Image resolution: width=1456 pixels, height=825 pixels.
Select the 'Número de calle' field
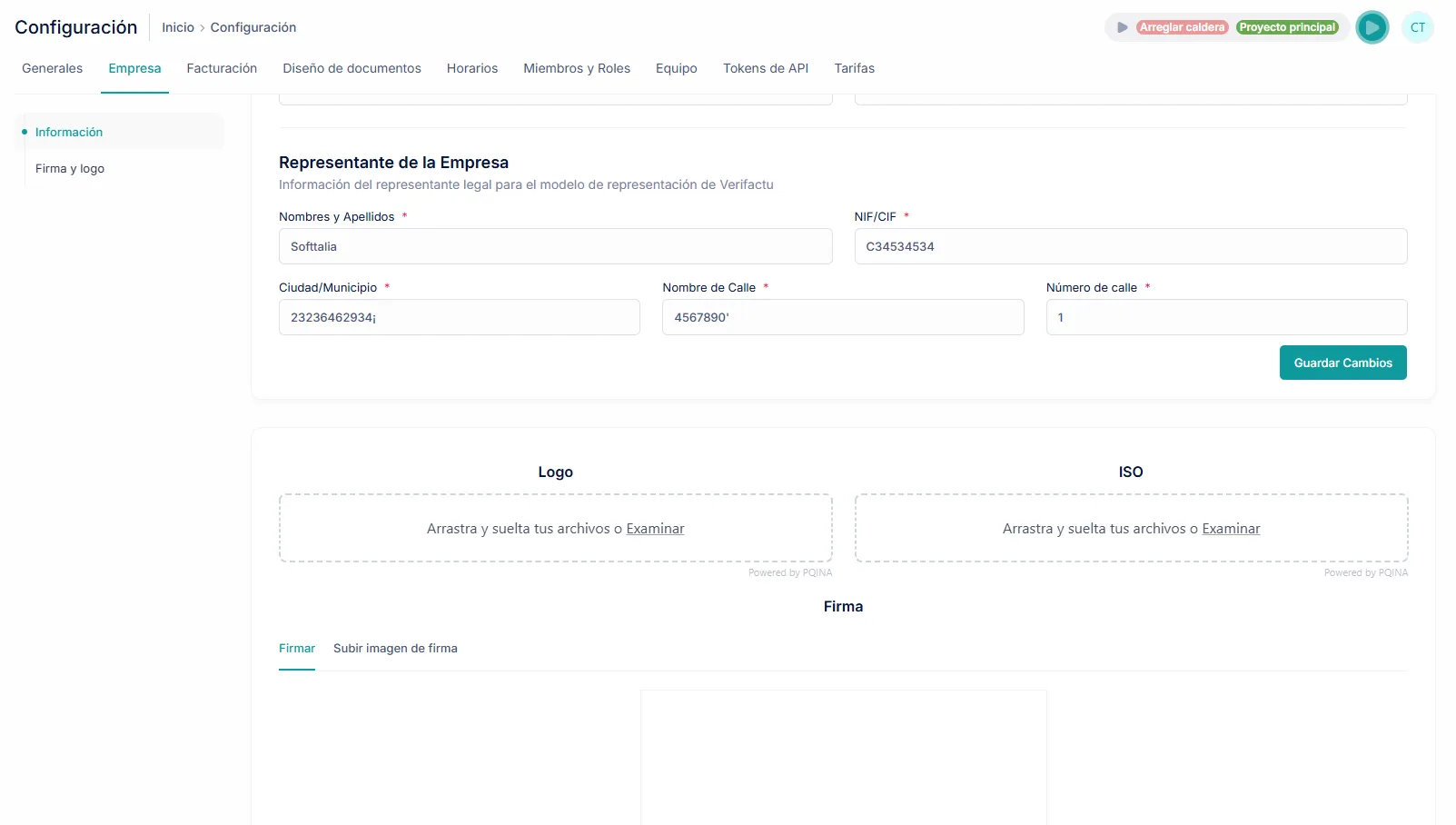1225,317
